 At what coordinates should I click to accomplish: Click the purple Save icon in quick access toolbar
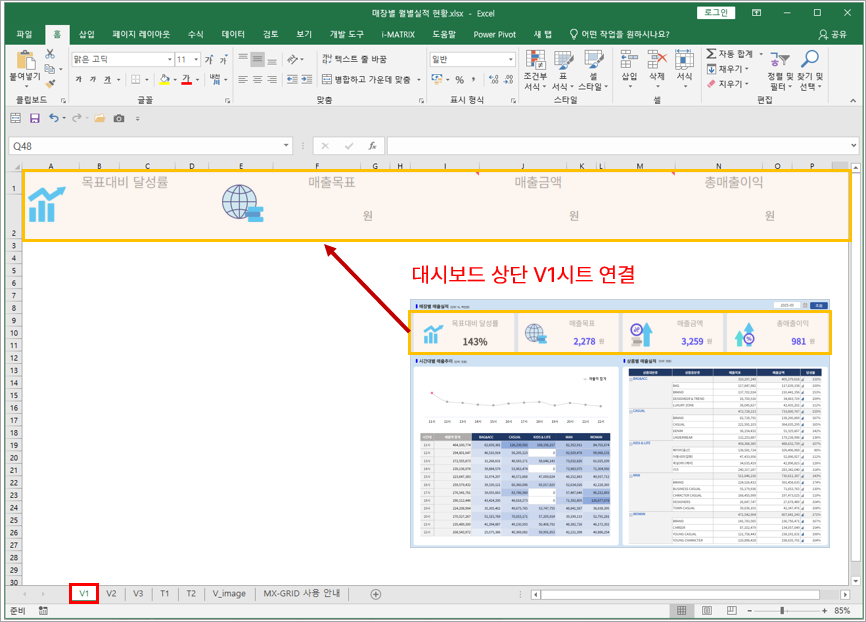coord(35,118)
